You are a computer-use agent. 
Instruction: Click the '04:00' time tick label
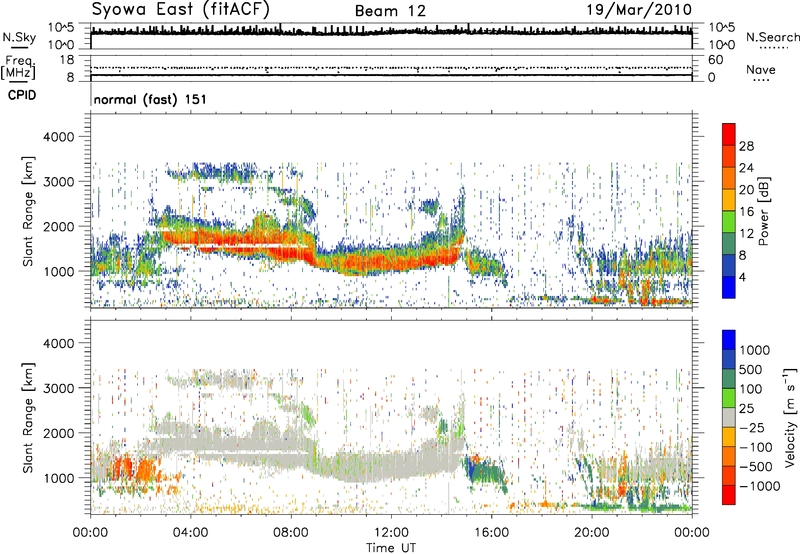click(191, 533)
